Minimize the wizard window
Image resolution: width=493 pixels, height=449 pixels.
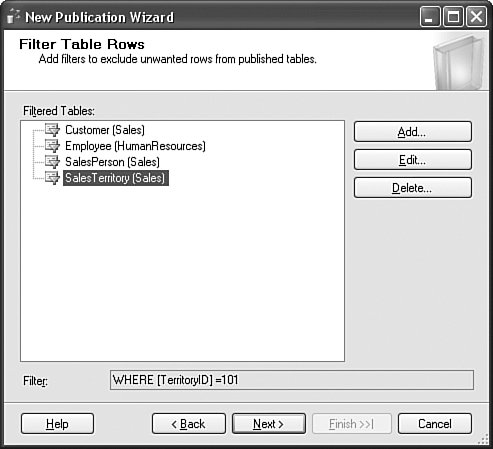coord(430,16)
